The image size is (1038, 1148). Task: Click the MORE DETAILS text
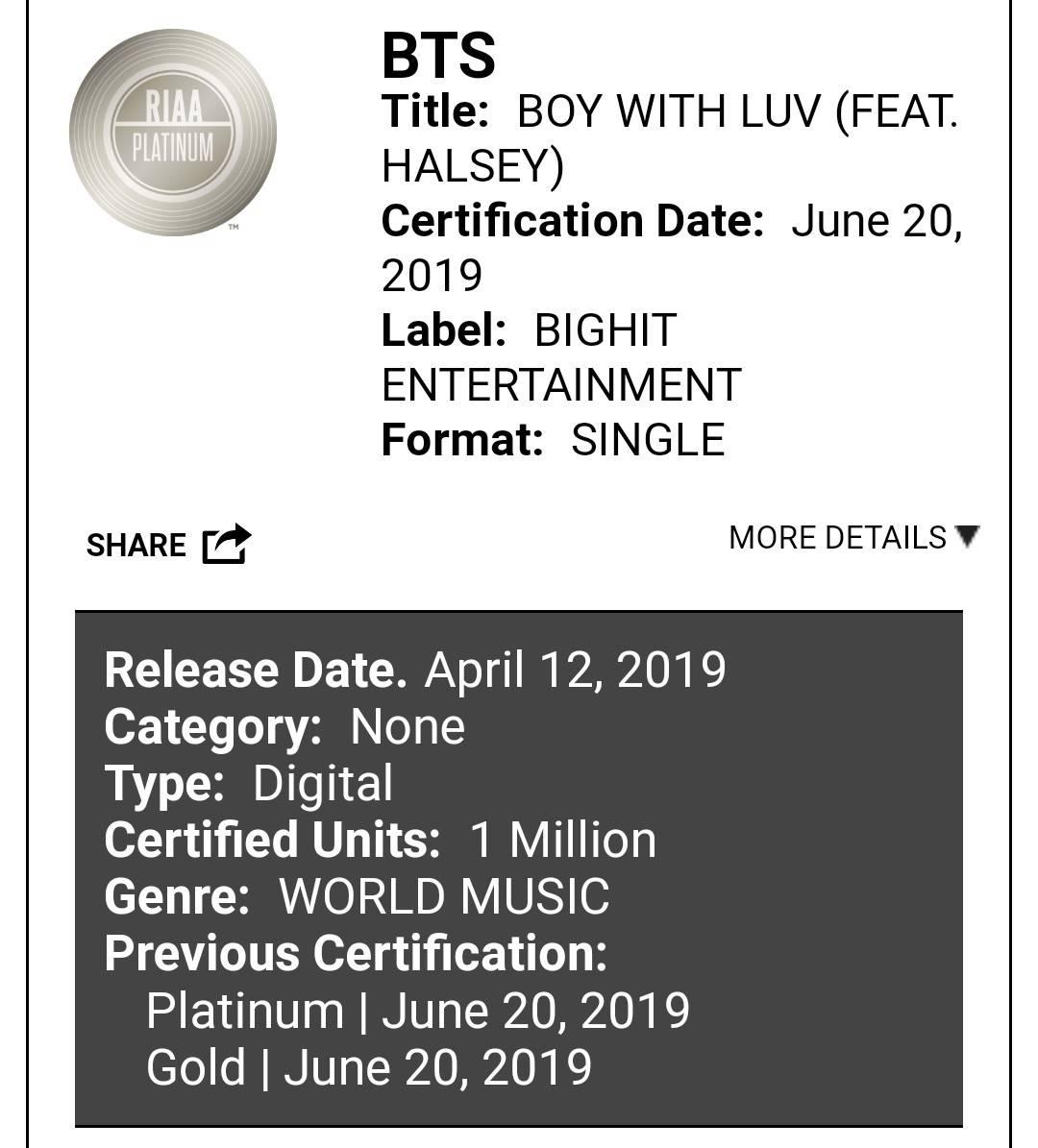pyautogui.click(x=837, y=538)
